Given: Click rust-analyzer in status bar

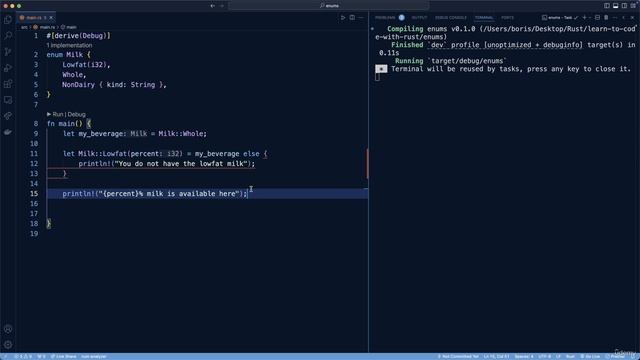Looking at the screenshot, I should 93,356.
